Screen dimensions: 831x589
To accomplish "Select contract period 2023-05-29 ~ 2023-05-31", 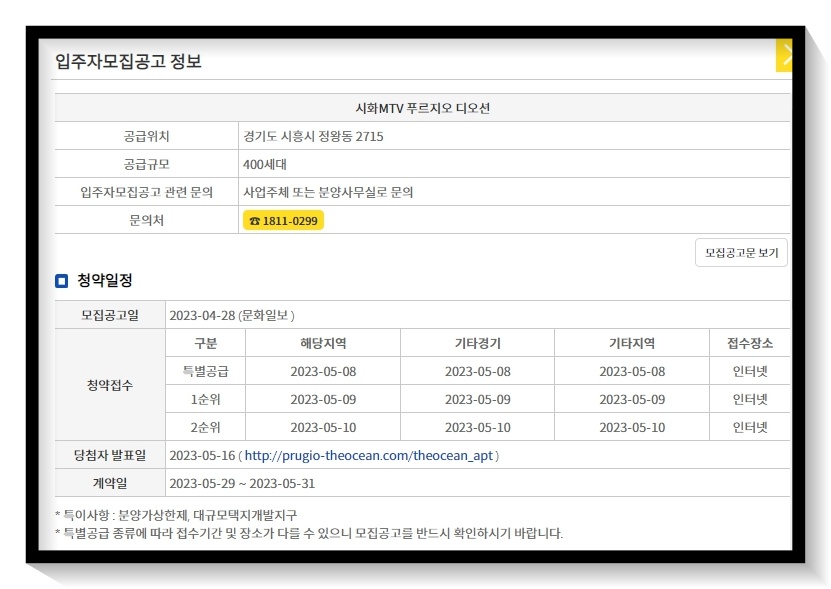I will [x=242, y=483].
